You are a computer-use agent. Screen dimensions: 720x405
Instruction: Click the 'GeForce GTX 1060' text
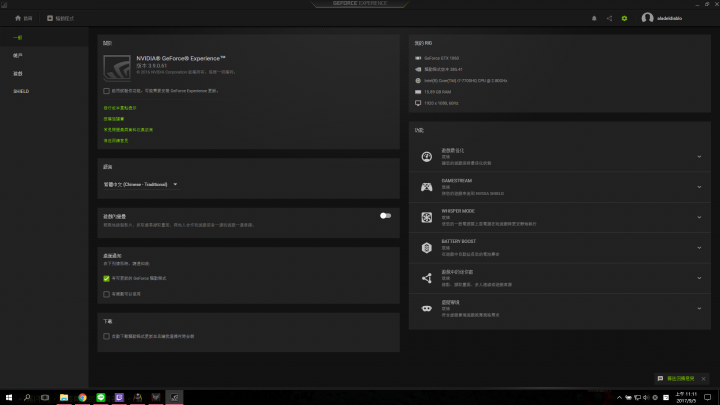coord(441,58)
